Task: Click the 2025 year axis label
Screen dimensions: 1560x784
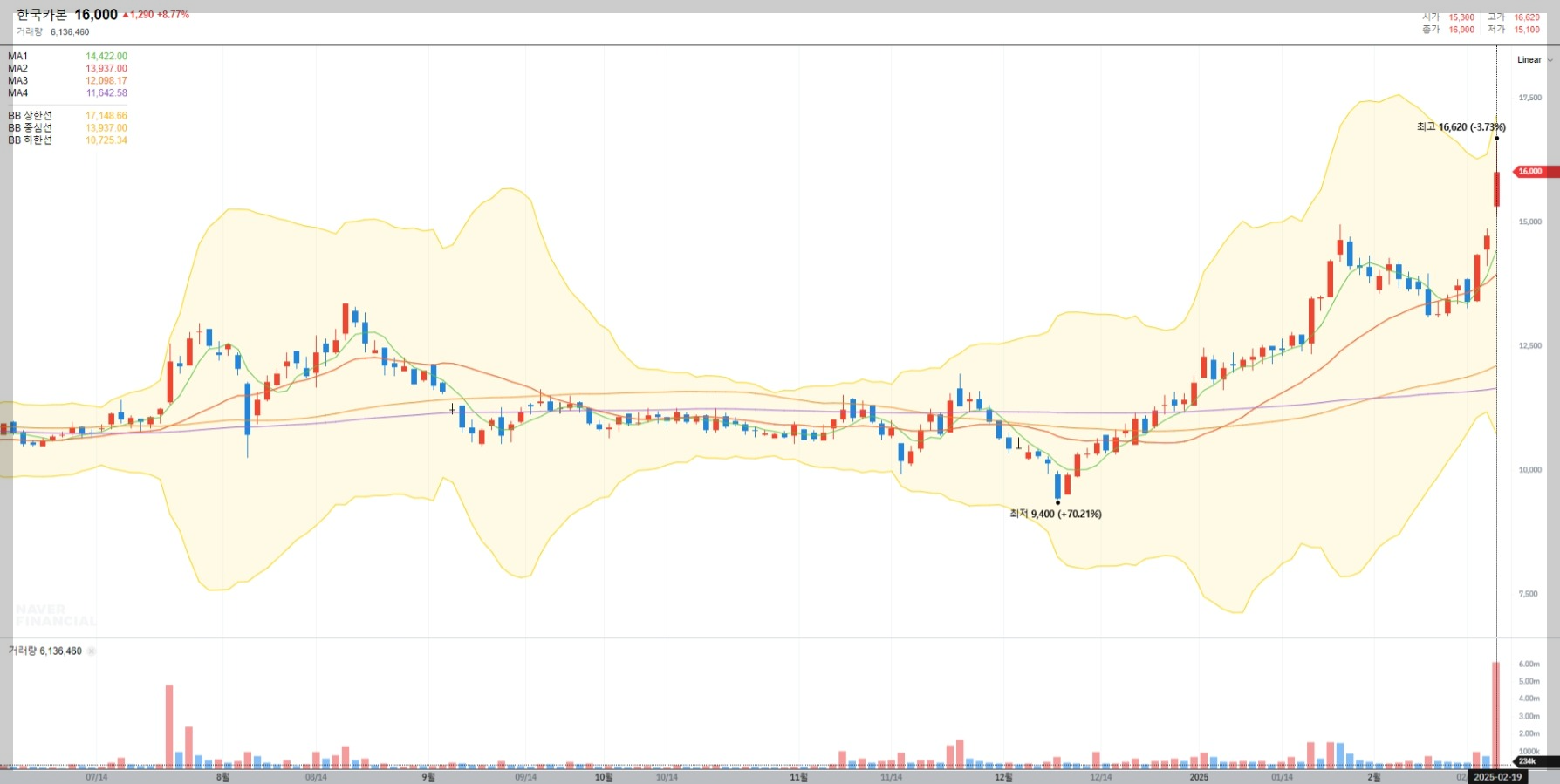Action: tap(1200, 777)
